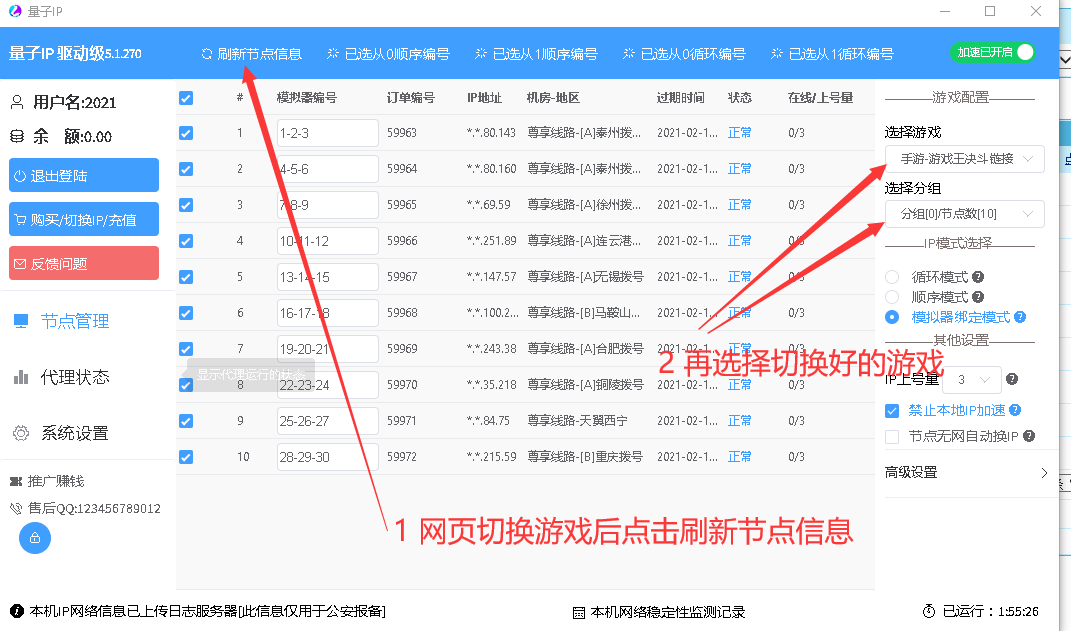Click the 退出登陆 button
Screen dimensions: 1071x631
click(84, 175)
